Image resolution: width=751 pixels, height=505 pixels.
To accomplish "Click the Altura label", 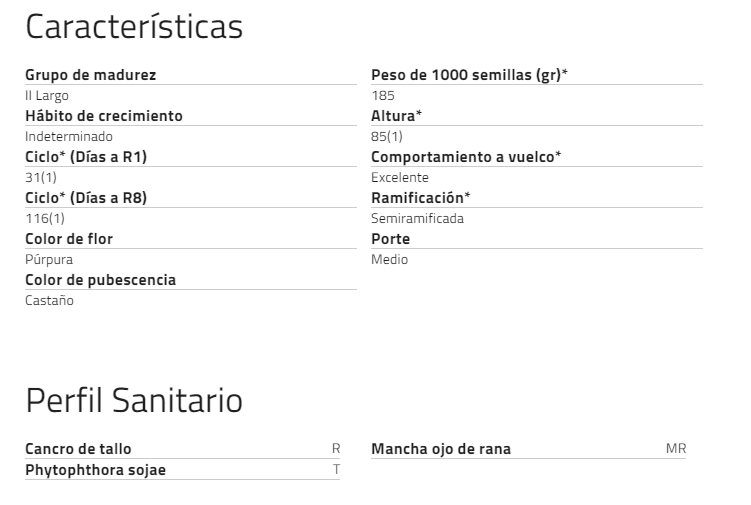I will 396,116.
